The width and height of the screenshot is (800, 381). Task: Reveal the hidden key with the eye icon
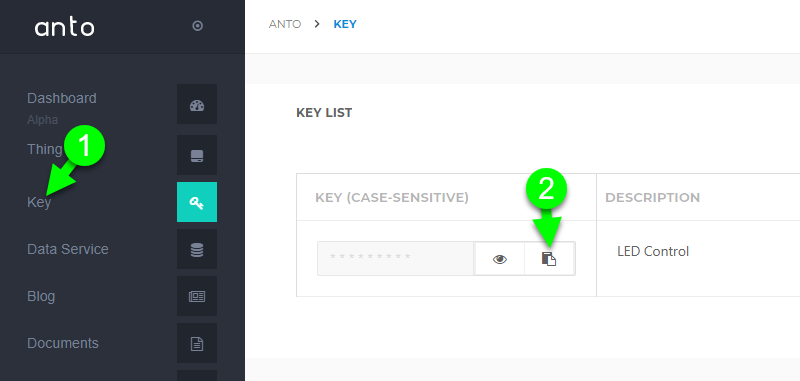(499, 259)
